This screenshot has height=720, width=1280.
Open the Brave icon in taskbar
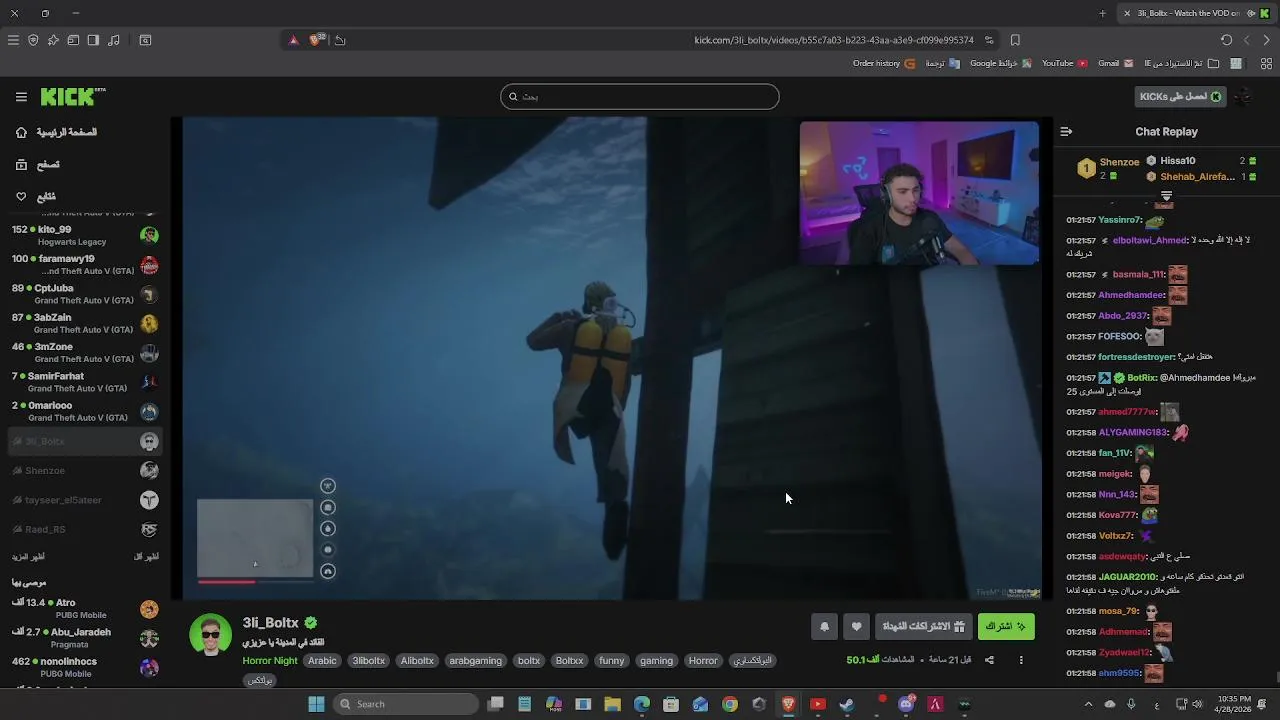coord(789,704)
